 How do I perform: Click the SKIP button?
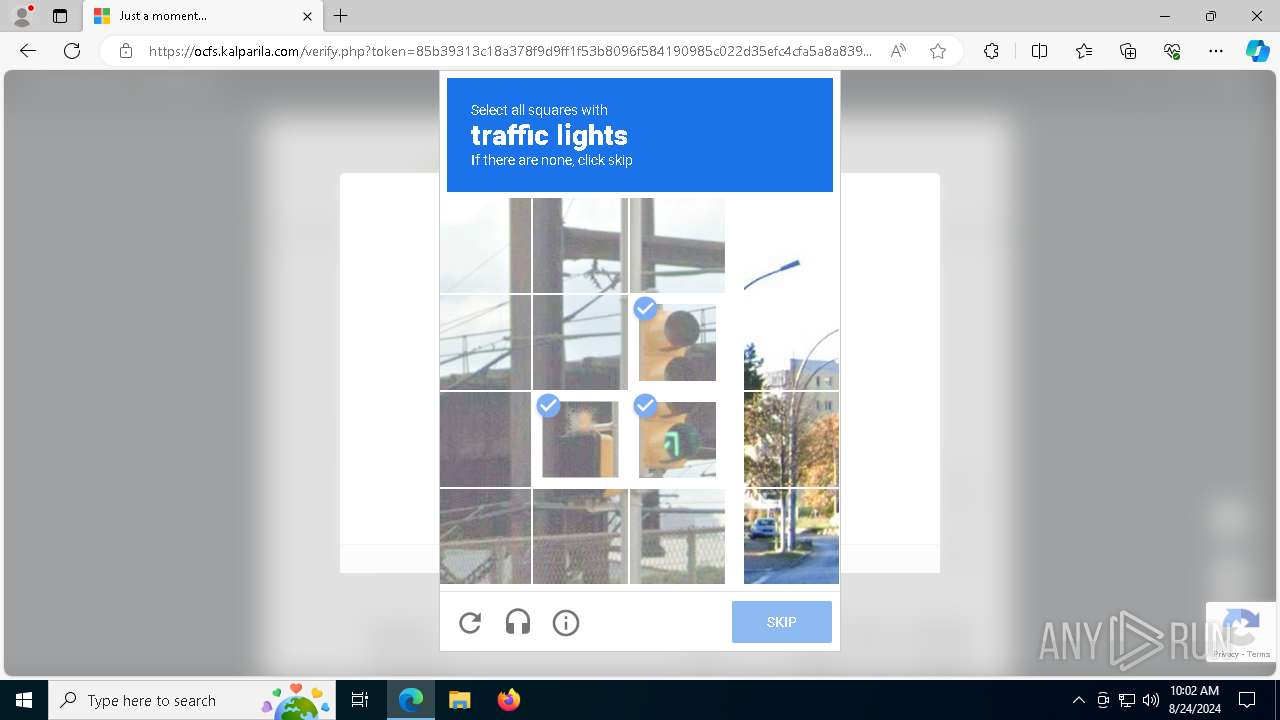[x=781, y=622]
